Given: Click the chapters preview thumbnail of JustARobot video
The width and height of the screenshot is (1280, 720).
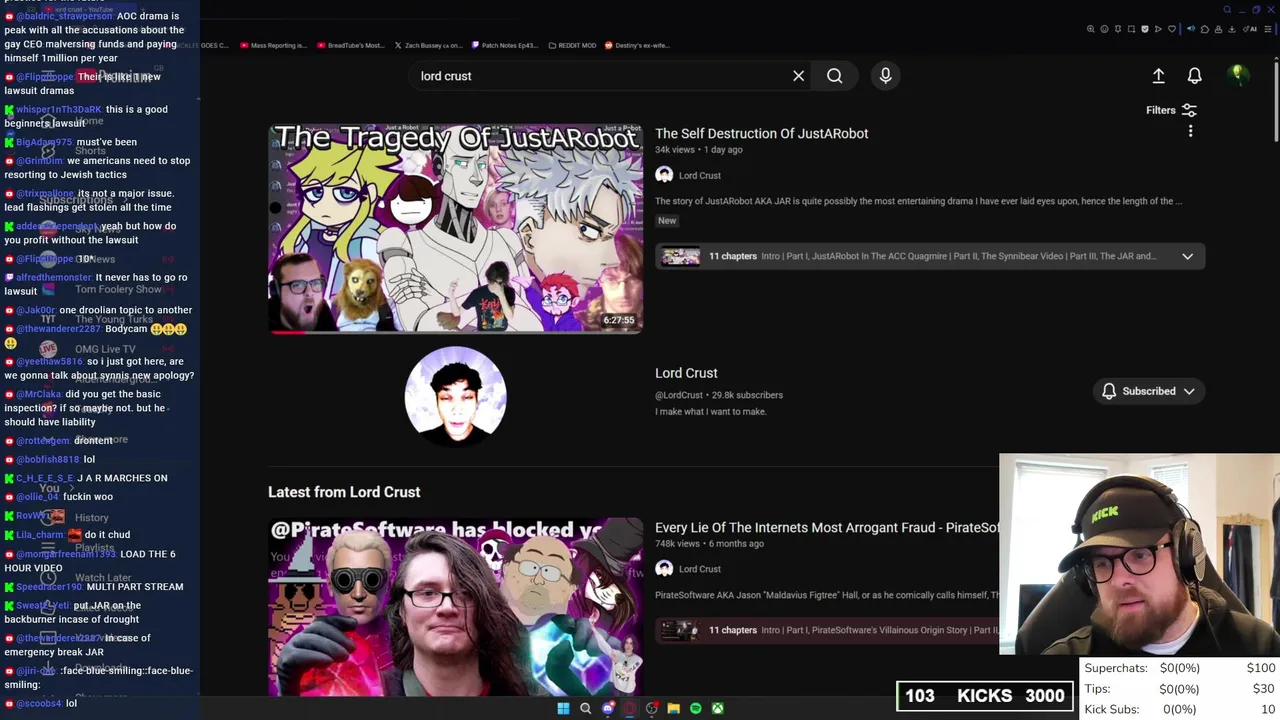Looking at the screenshot, I should coord(680,256).
